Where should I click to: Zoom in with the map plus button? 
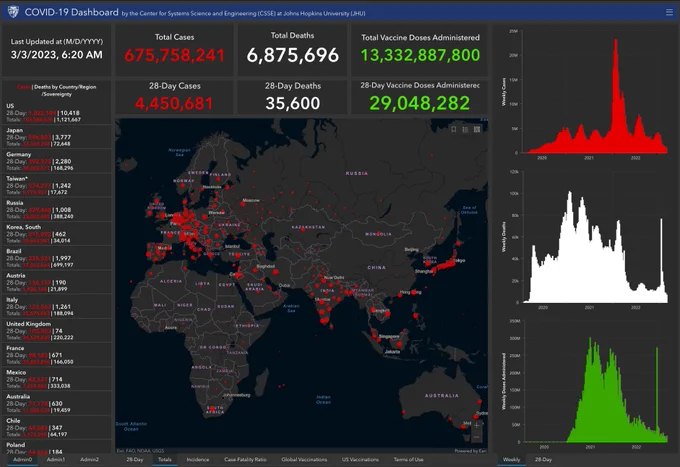(x=477, y=425)
